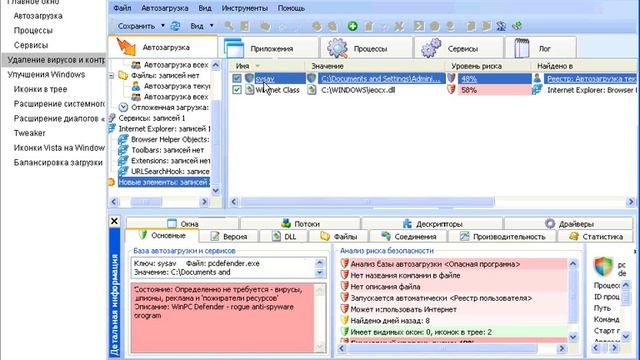
Task: Open Tweaker in left sidebar
Action: [29, 133]
